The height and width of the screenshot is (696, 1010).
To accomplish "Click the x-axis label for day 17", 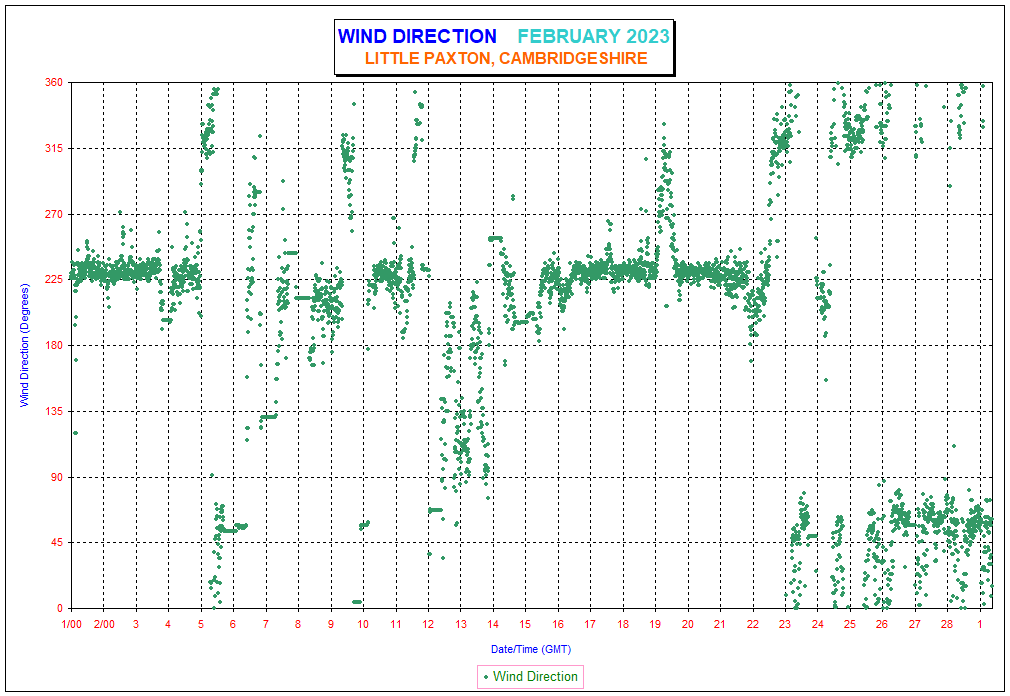I will [x=590, y=624].
